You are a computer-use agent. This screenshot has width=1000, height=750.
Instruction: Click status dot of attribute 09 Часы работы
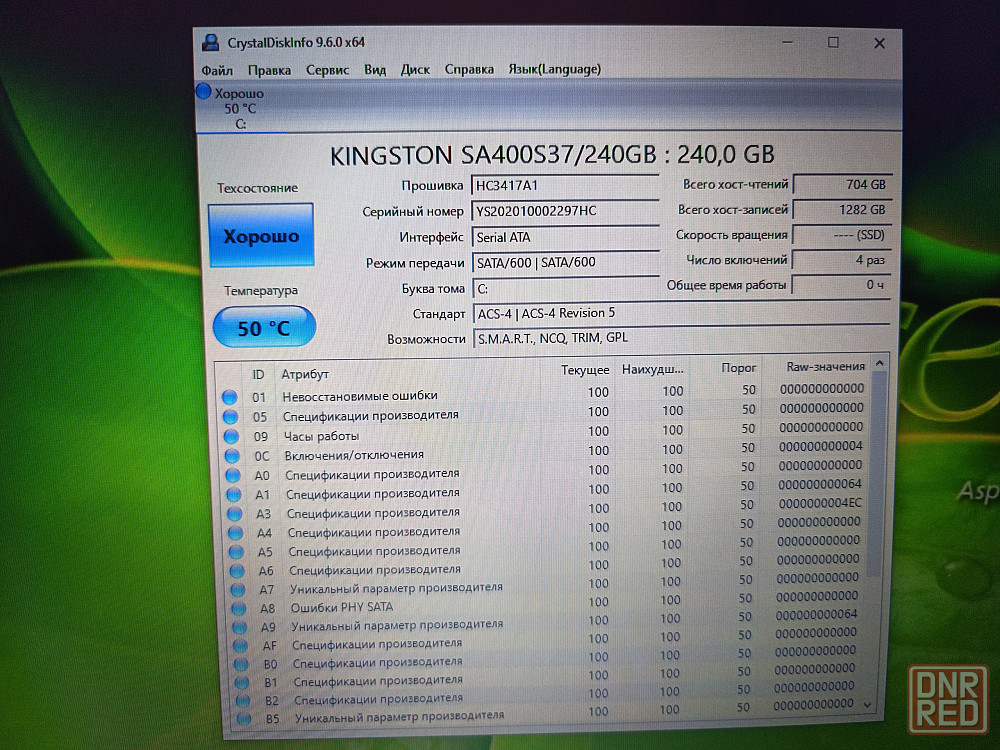point(231,437)
